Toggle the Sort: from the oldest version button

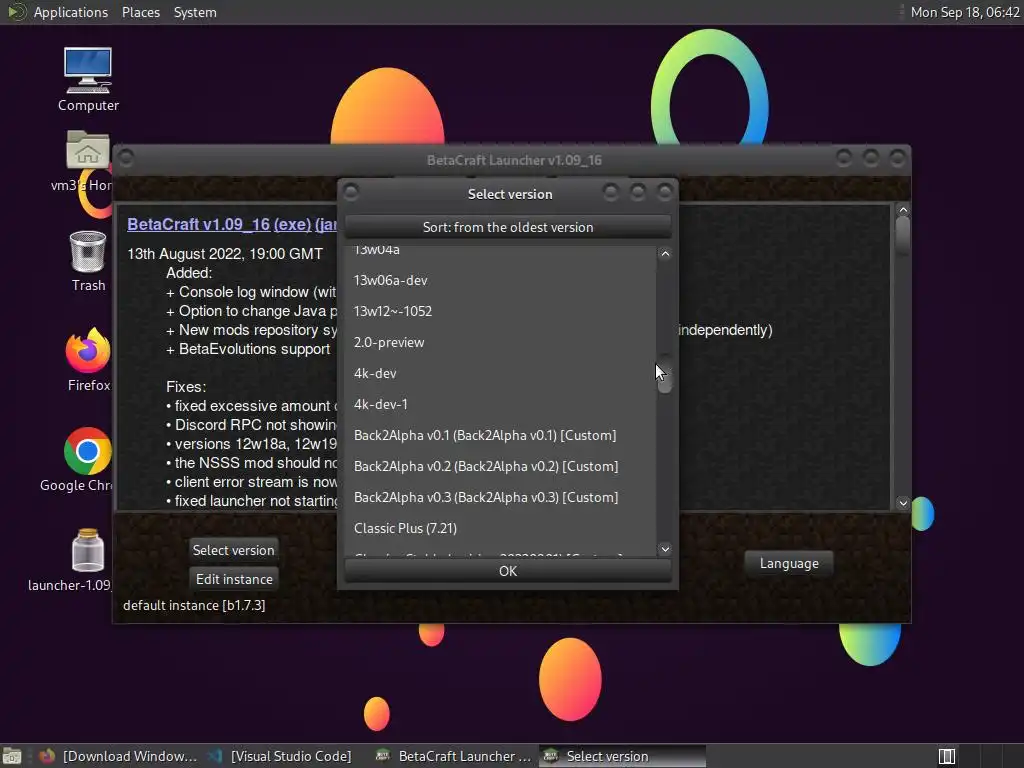pos(507,227)
